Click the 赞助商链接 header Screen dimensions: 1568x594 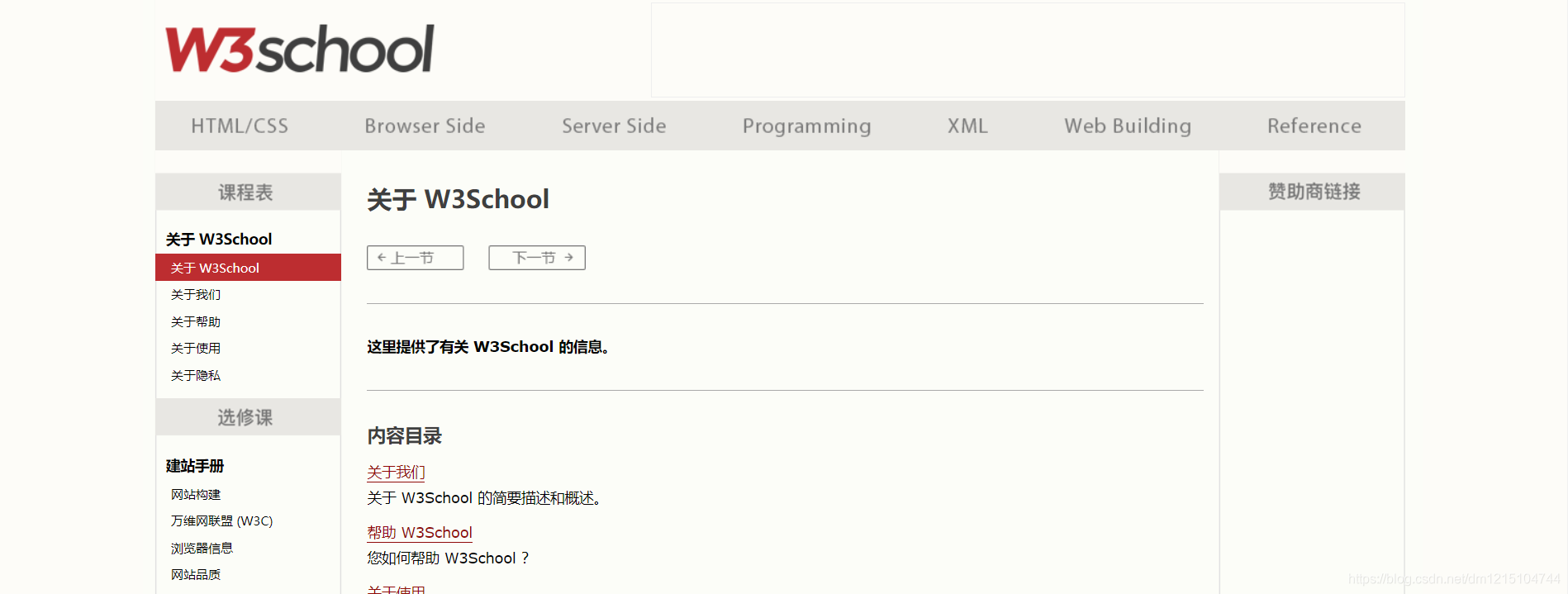pyautogui.click(x=1312, y=192)
